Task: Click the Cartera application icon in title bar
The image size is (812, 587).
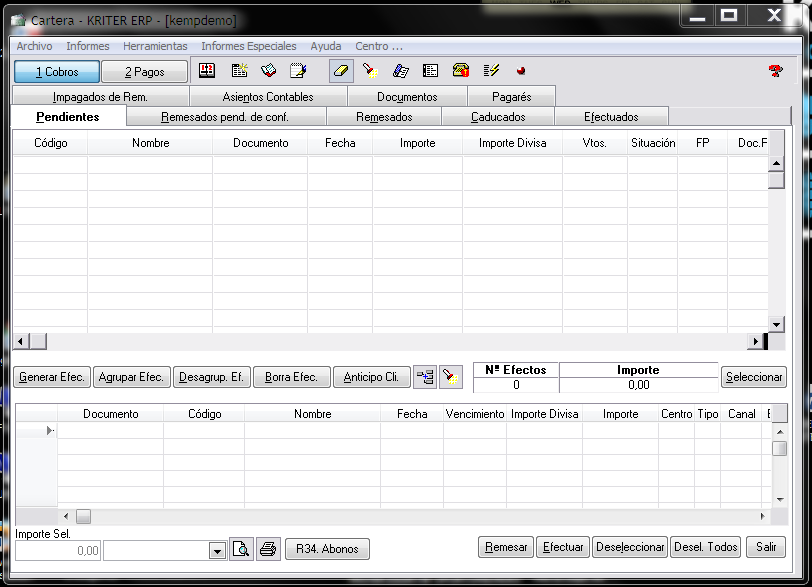Action: 18,21
